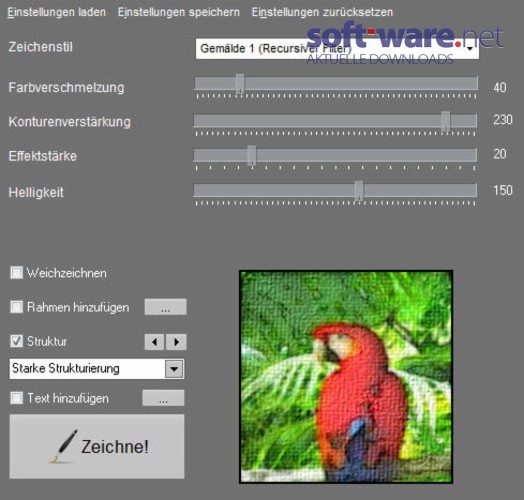Click the paintbrush icon on Zeichne button
524x500 pixels.
tap(63, 447)
